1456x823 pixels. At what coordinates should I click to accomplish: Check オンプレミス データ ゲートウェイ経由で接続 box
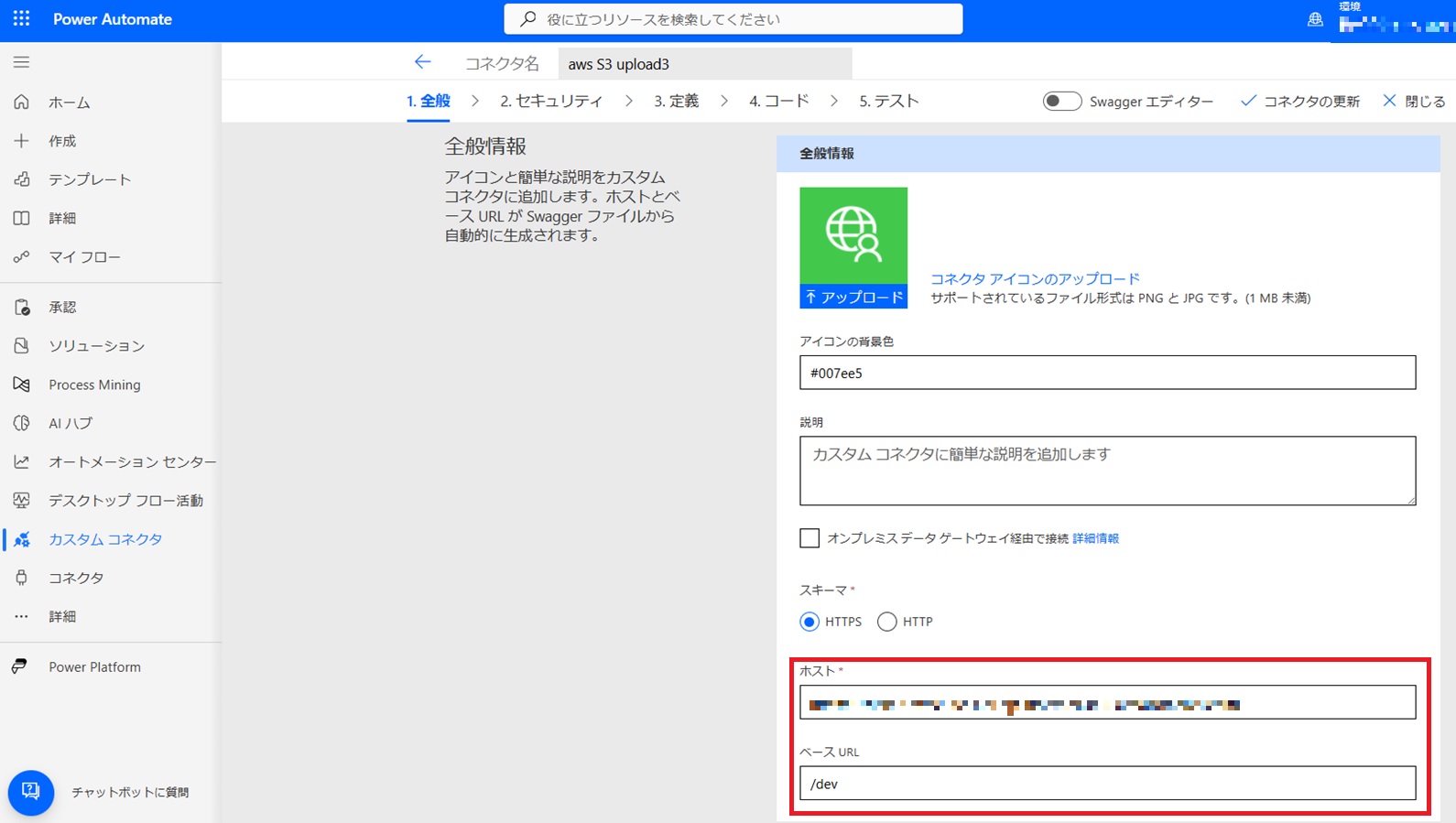point(809,538)
